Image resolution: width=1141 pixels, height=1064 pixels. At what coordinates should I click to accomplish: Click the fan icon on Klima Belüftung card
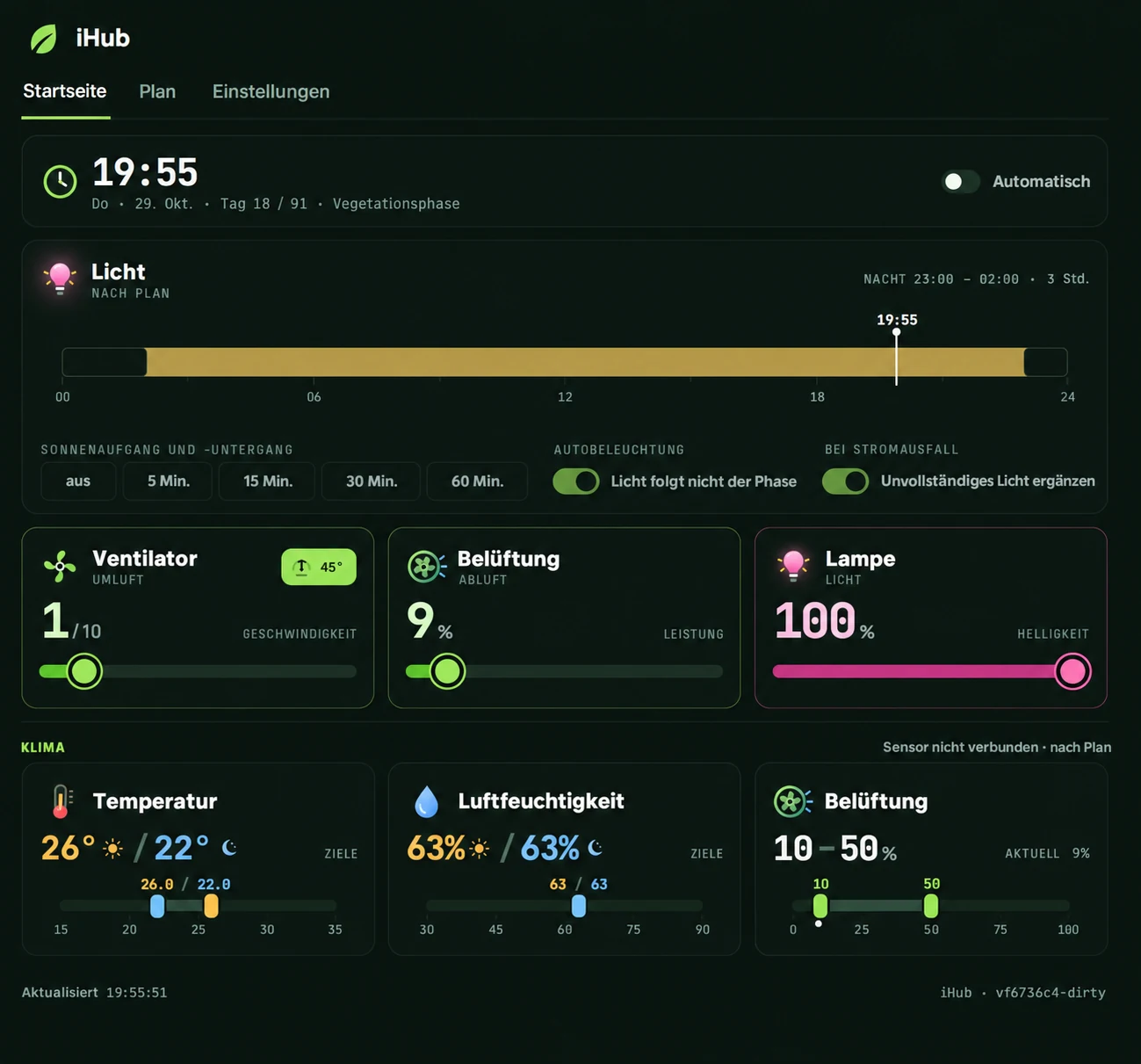click(792, 801)
